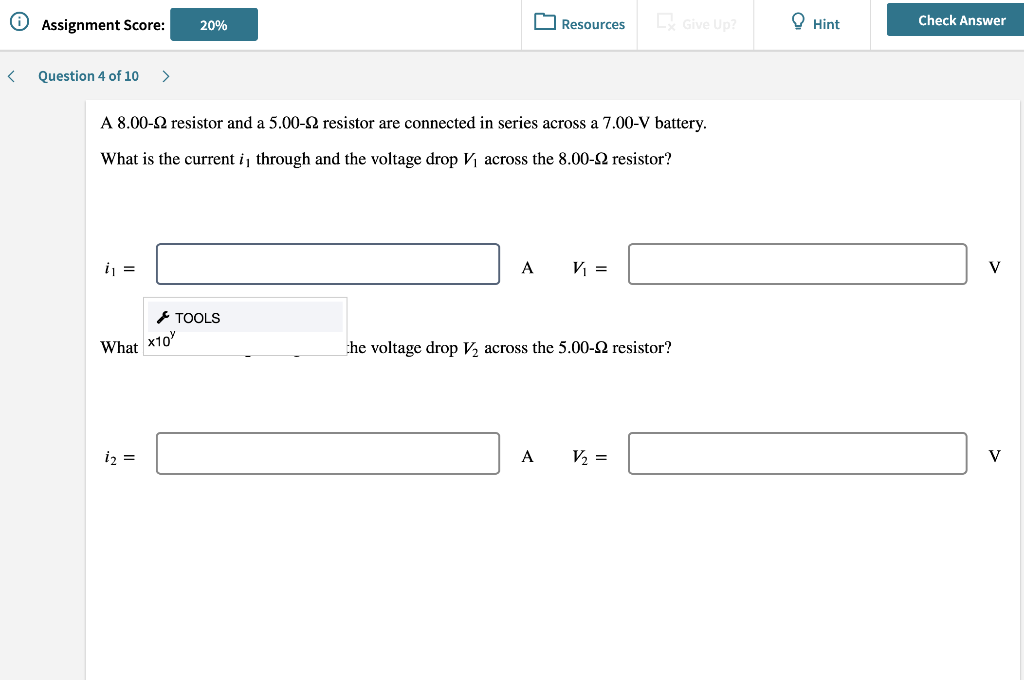Click the V2 answer input field
This screenshot has width=1024, height=680.
click(797, 453)
